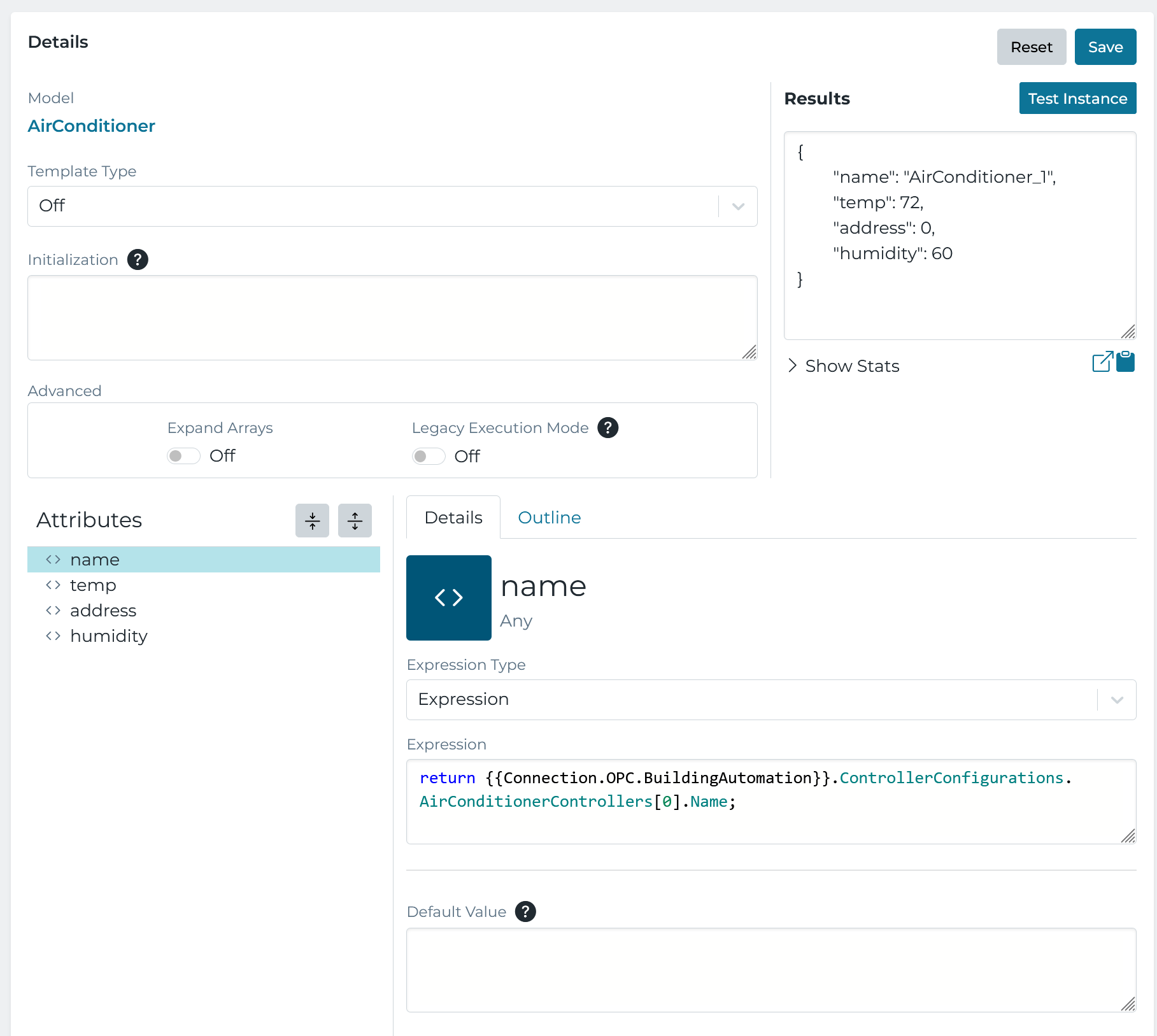This screenshot has width=1157, height=1036.
Task: Click the collapse all attributes icon
Action: point(312,520)
